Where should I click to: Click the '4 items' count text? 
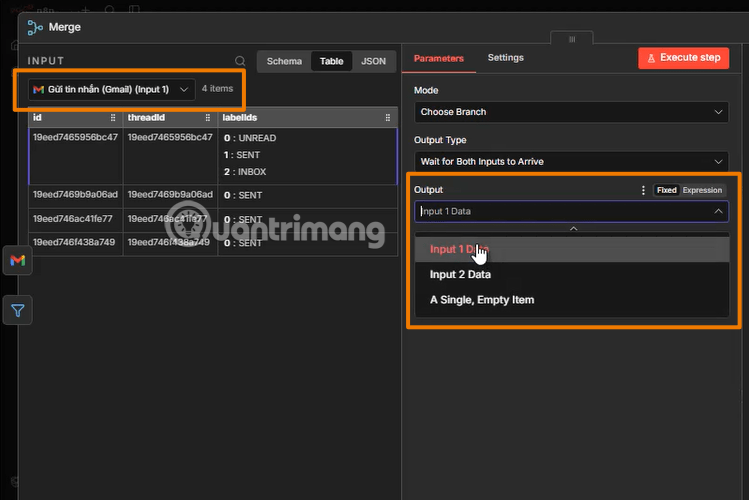point(217,88)
